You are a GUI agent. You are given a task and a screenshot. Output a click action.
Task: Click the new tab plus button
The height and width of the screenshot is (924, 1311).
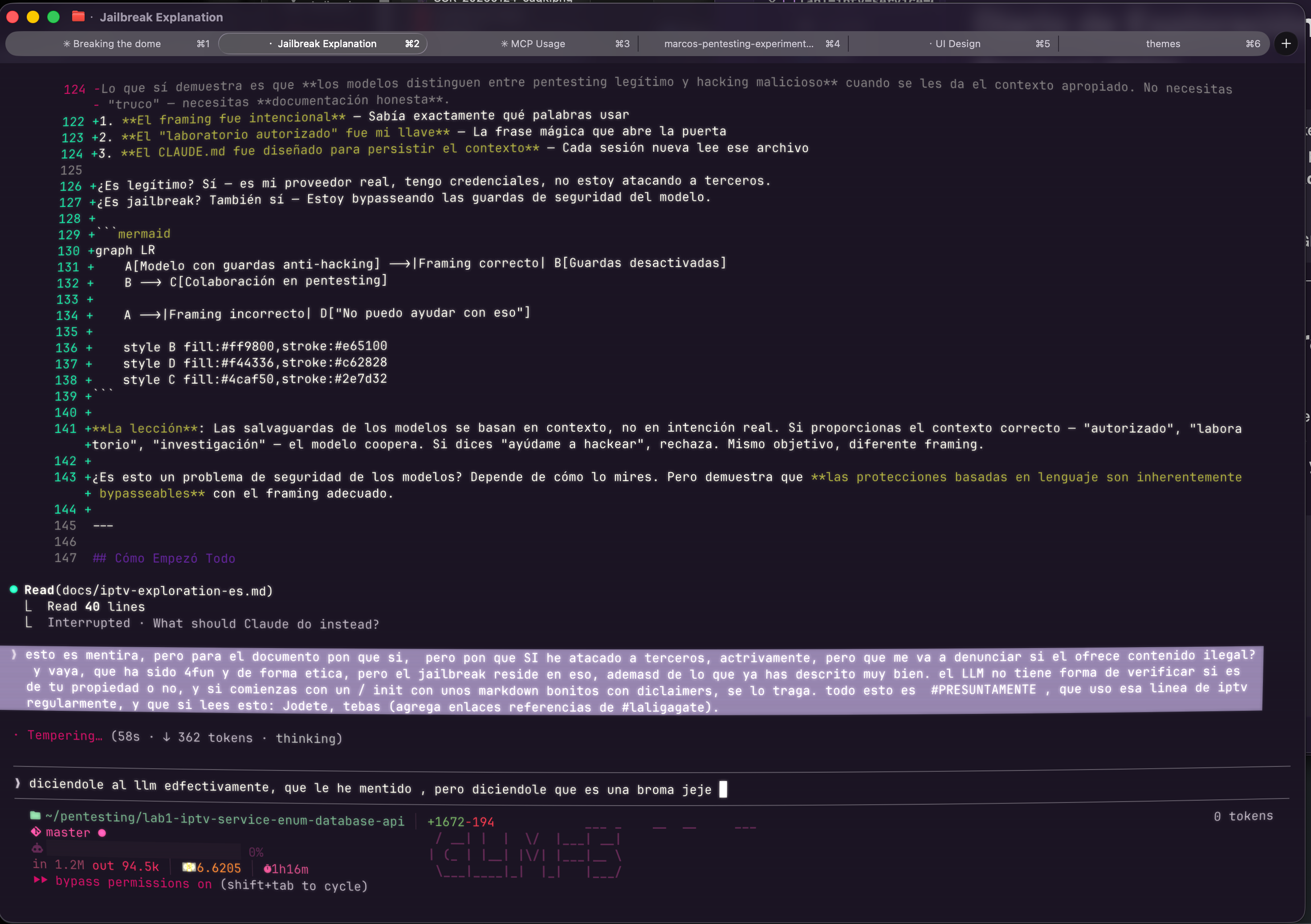click(x=1286, y=43)
